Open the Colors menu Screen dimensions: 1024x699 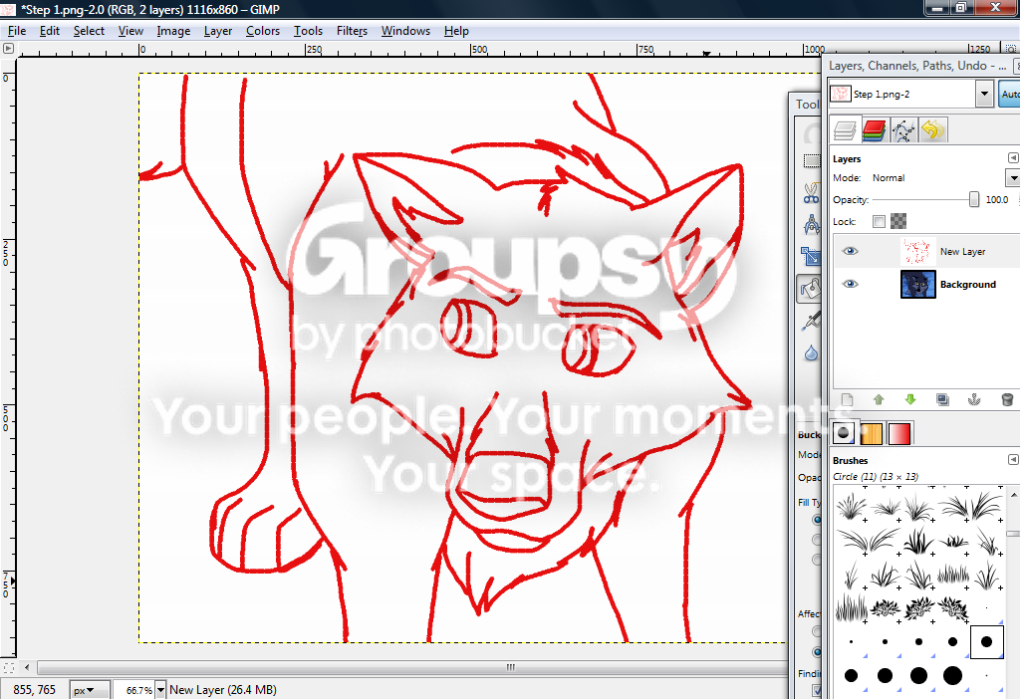point(263,31)
